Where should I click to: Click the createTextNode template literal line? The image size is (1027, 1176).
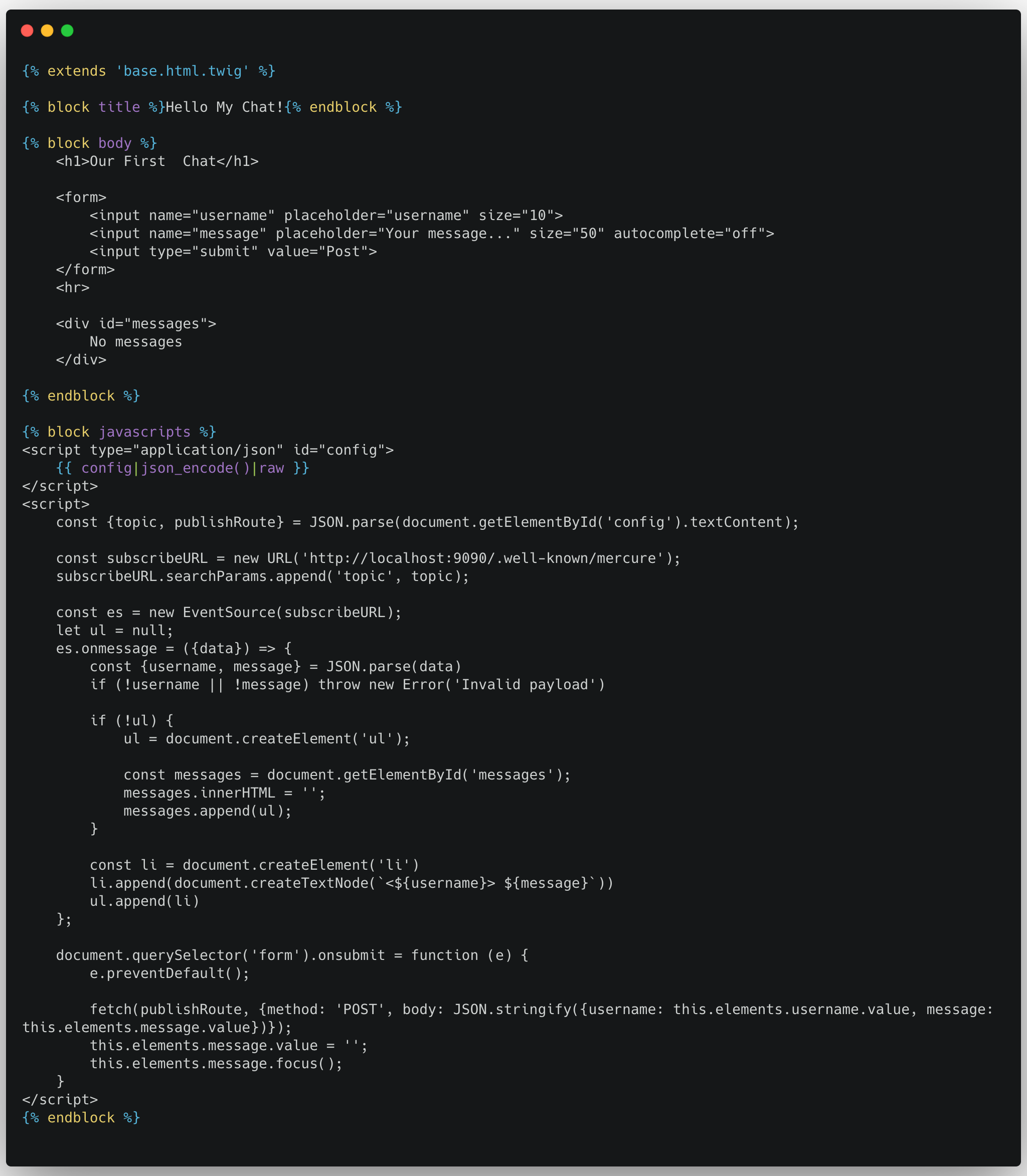click(352, 883)
